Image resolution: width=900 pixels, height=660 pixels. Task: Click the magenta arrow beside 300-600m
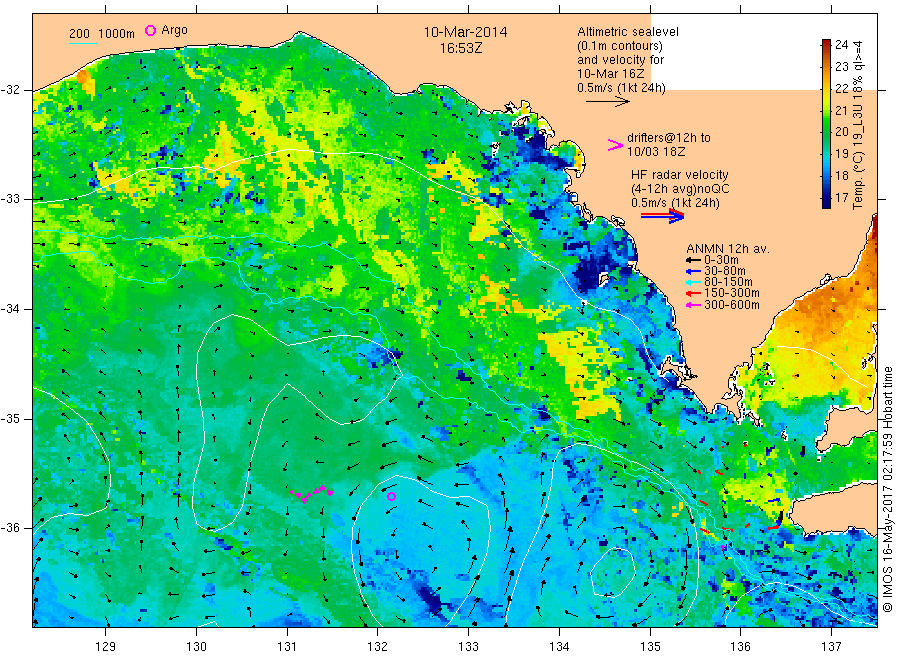click(693, 305)
